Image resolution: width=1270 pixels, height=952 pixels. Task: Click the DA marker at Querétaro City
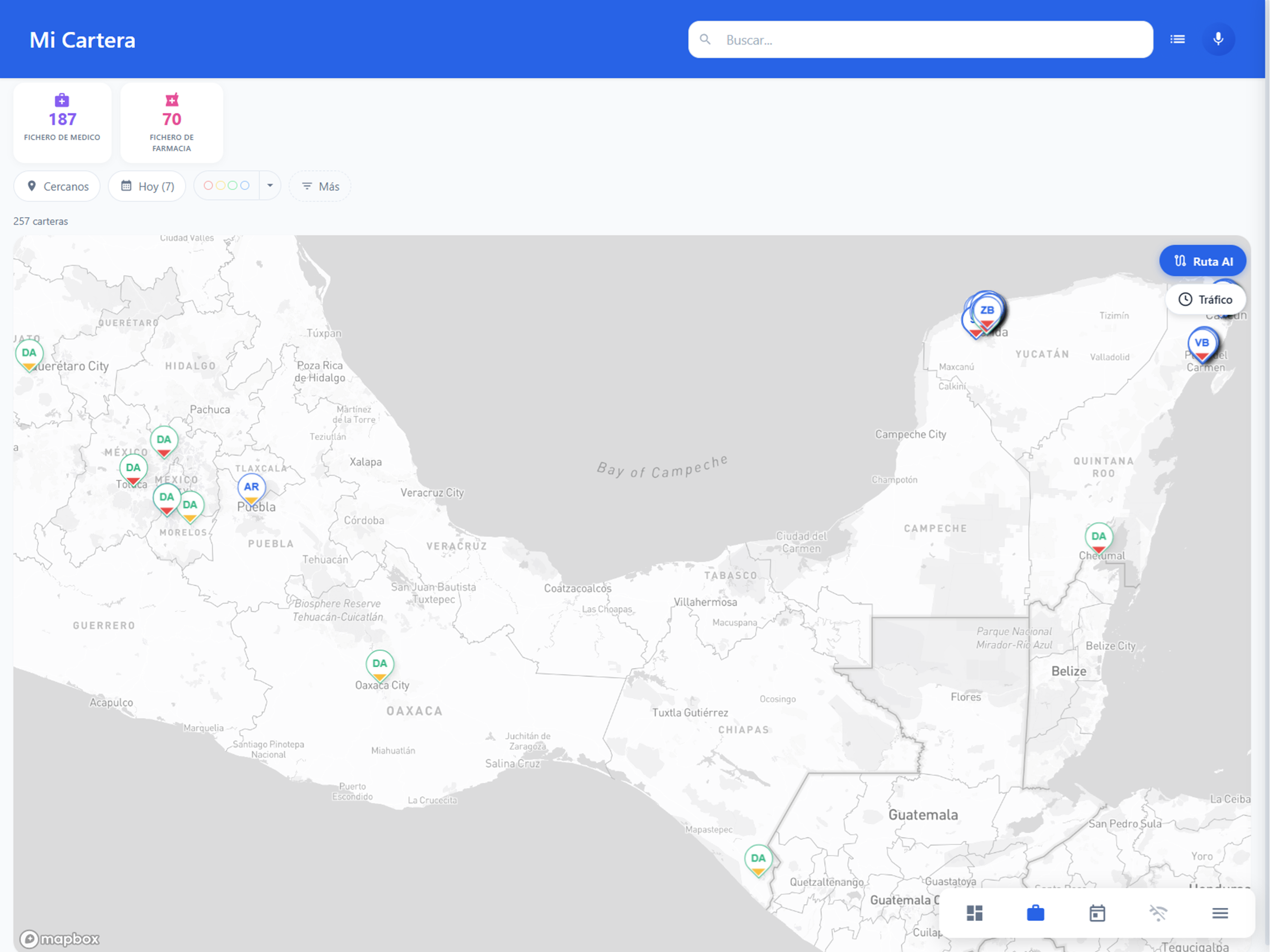coord(29,356)
